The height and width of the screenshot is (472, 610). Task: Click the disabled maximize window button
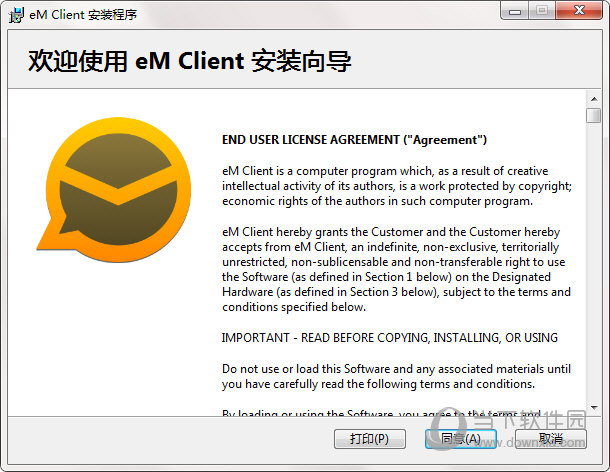[x=542, y=11]
